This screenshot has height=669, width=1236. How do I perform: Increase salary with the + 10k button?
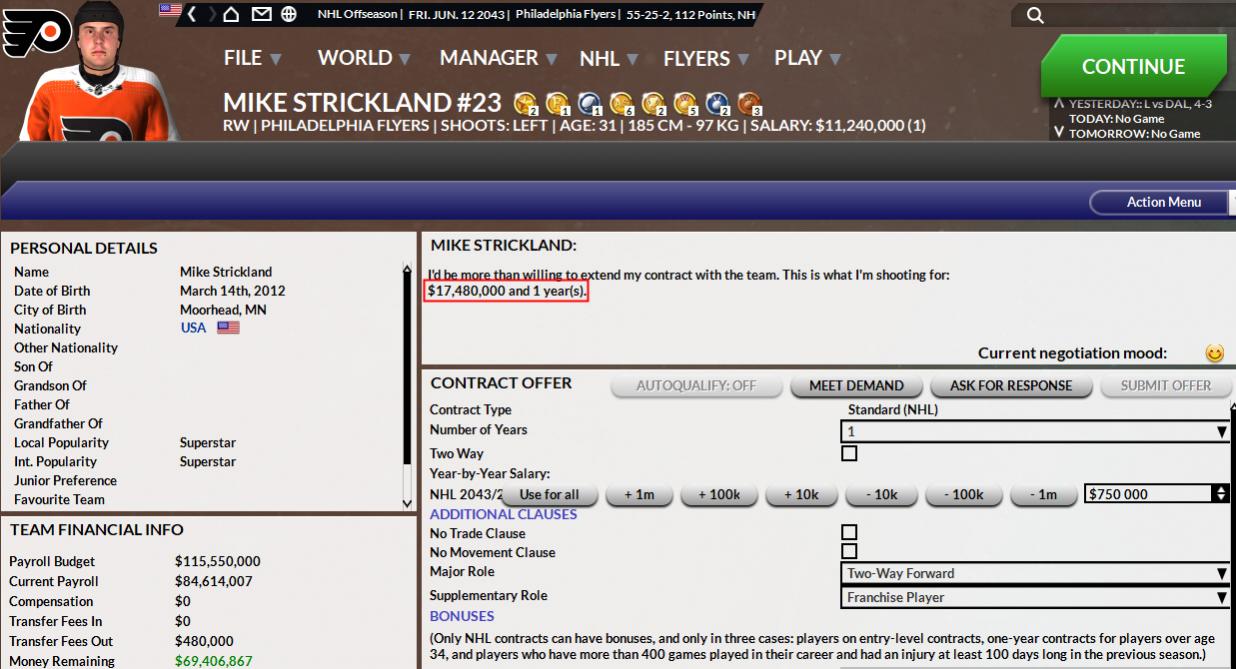(x=801, y=494)
